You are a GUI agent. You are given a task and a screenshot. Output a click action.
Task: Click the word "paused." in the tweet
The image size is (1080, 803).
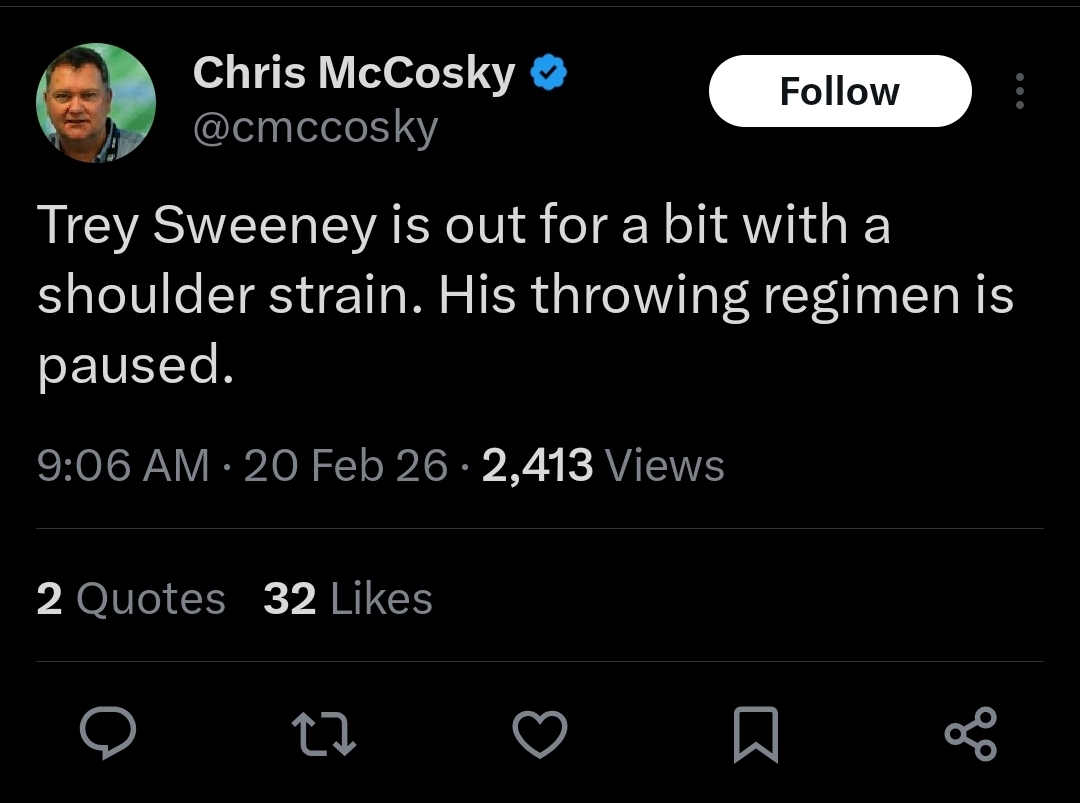(135, 367)
